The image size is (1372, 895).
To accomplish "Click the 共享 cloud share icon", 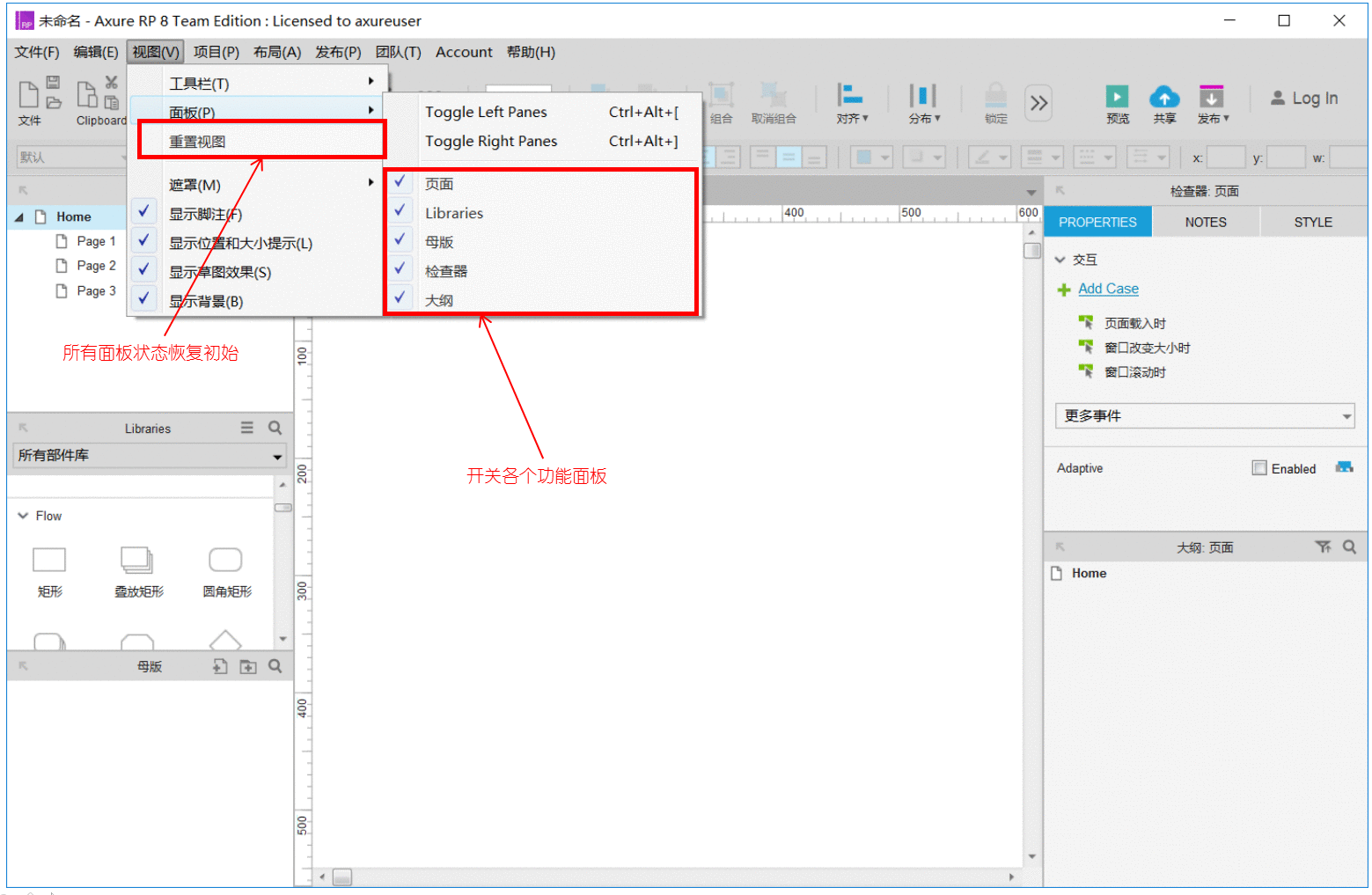I will (1164, 96).
